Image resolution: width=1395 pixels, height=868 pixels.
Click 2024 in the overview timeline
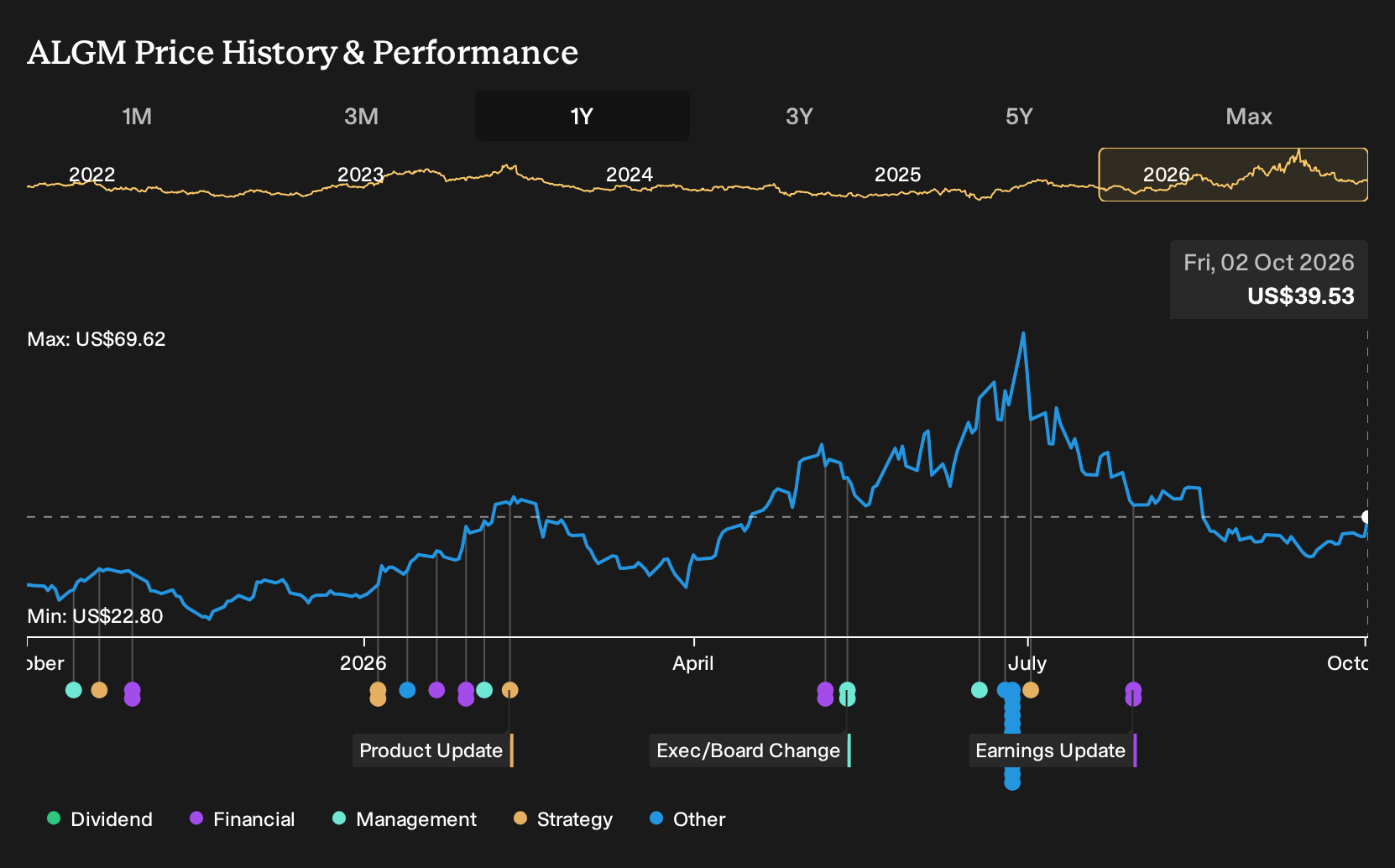point(630,175)
